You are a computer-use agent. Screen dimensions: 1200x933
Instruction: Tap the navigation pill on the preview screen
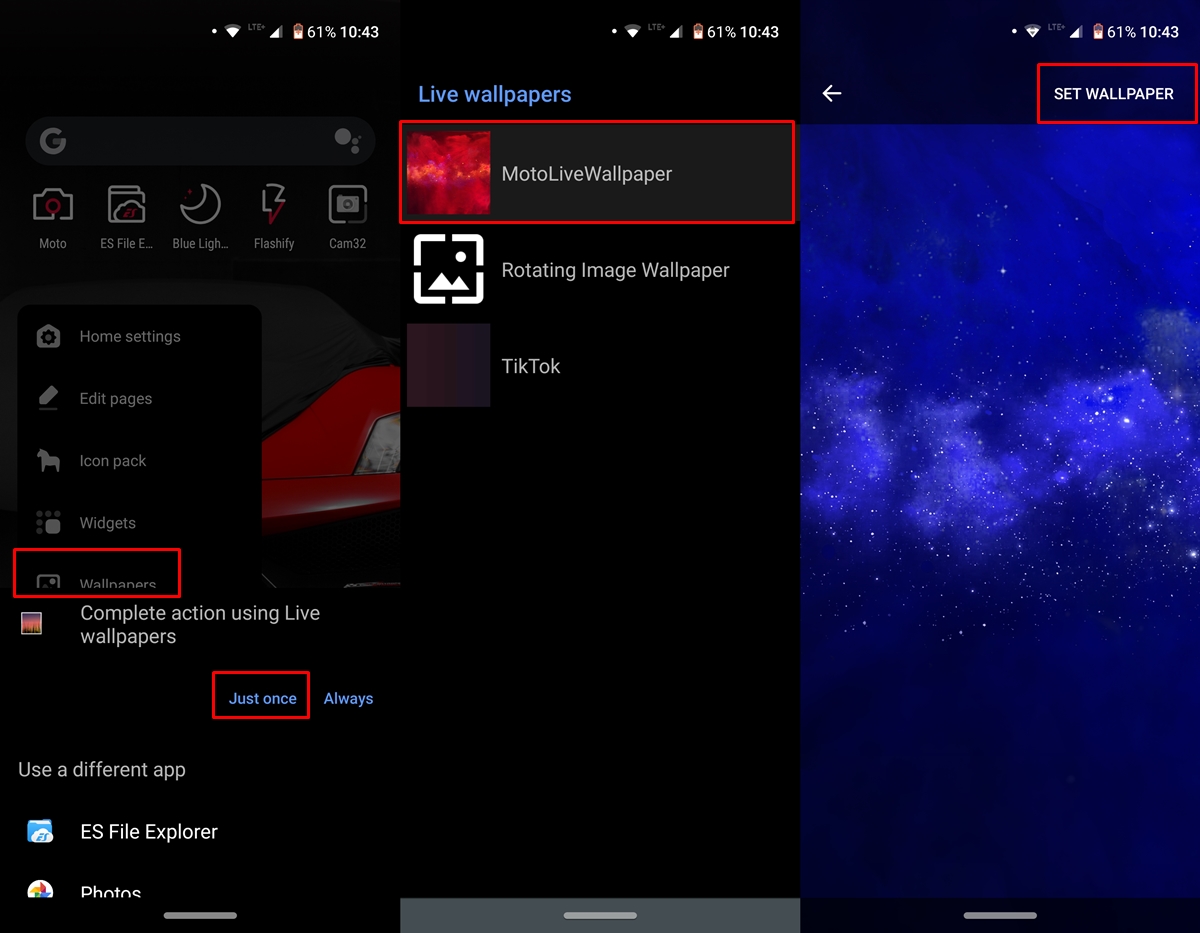(x=1000, y=915)
